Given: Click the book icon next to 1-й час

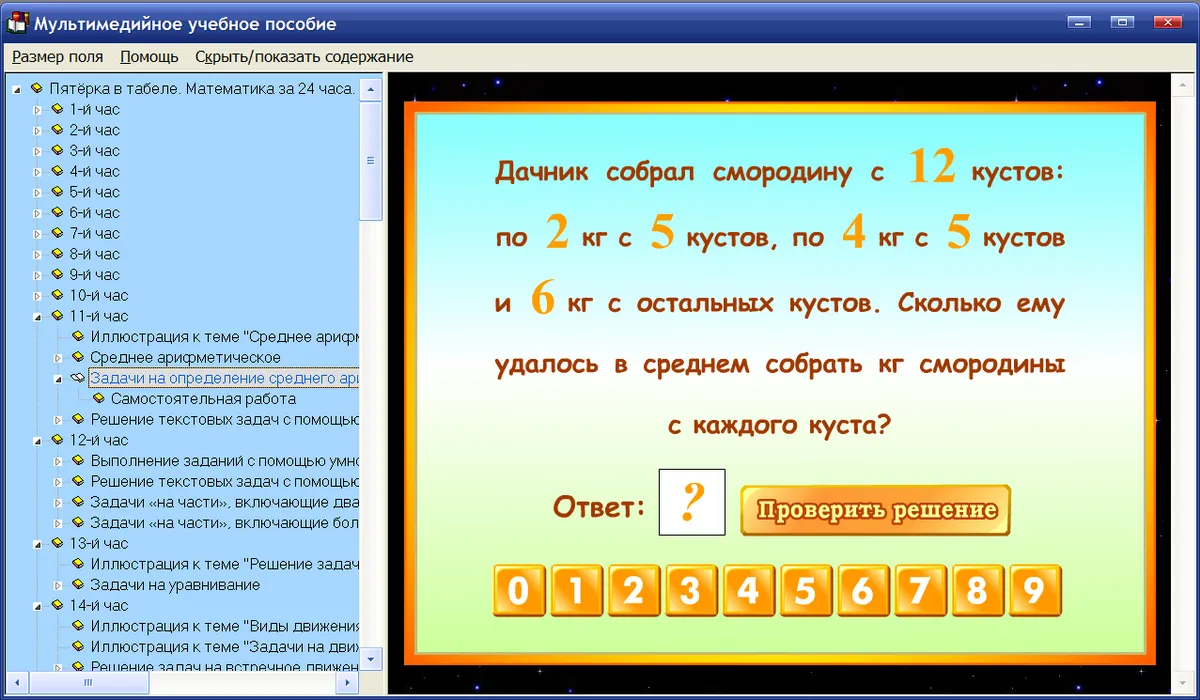Looking at the screenshot, I should pos(57,109).
